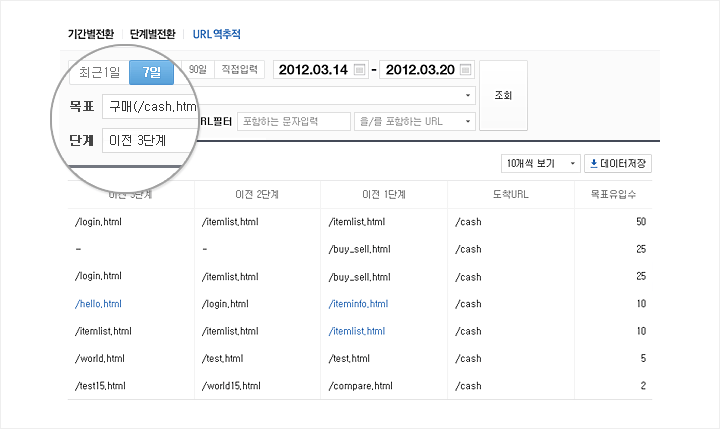The width and height of the screenshot is (720, 429).
Task: Click the 조회 search button
Action: tap(503, 95)
